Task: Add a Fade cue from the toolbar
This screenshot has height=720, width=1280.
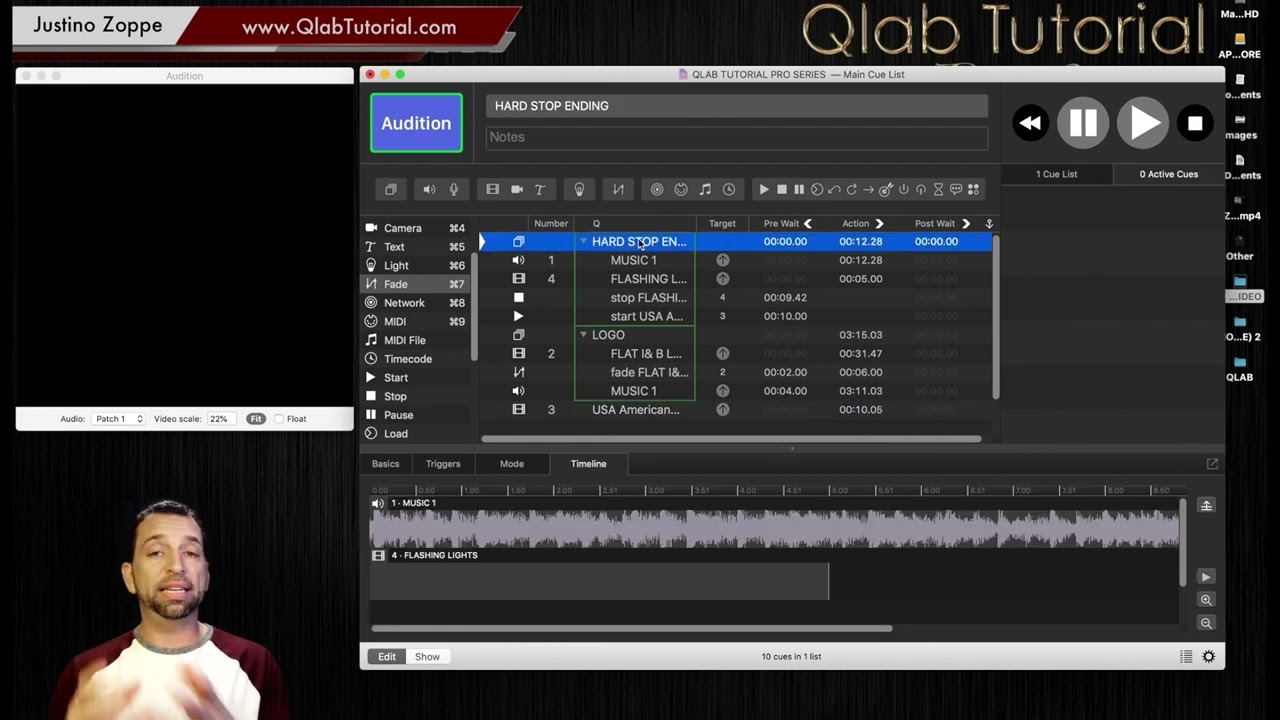Action: pyautogui.click(x=618, y=189)
